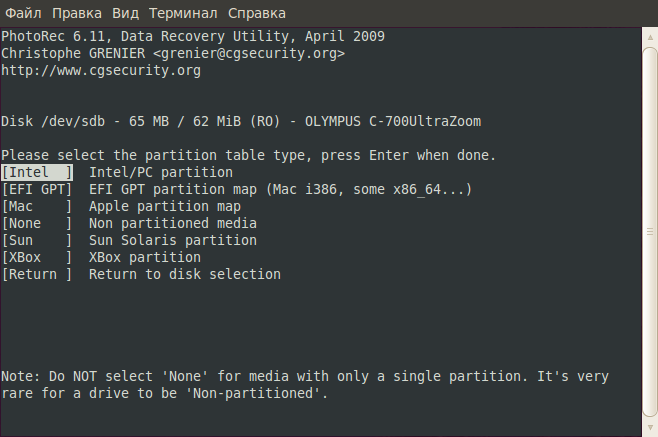The height and width of the screenshot is (437, 658).
Task: Click the 'Intel/PC partition' description text
Action: tap(161, 173)
